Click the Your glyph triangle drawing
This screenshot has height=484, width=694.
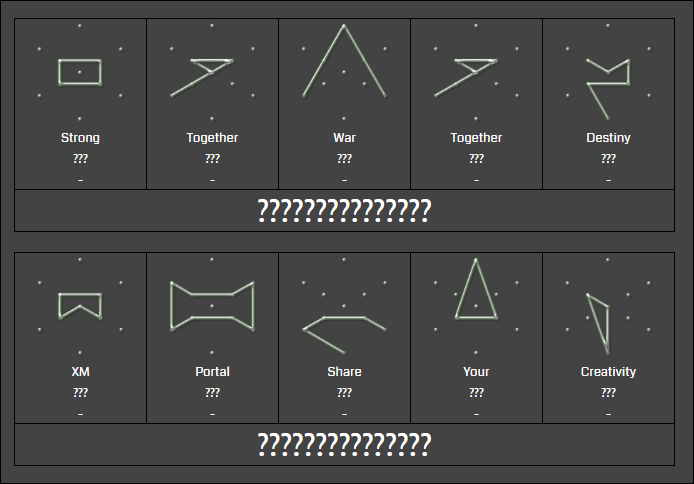click(x=476, y=292)
